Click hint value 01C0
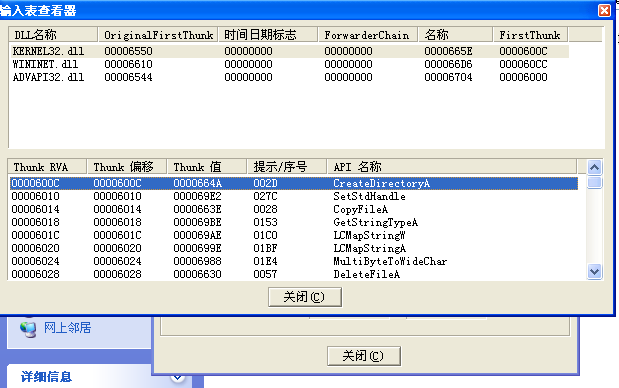The image size is (619, 388). (265, 235)
